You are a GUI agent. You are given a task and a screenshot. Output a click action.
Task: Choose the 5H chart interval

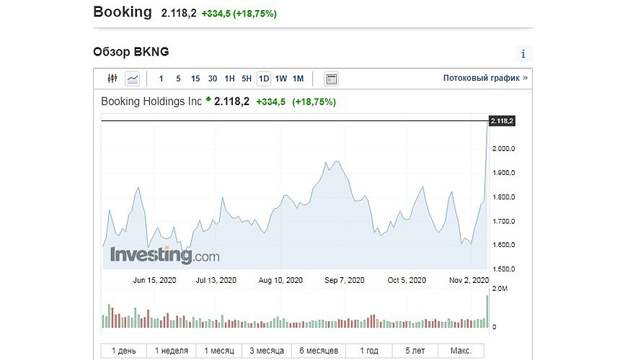pos(247,79)
